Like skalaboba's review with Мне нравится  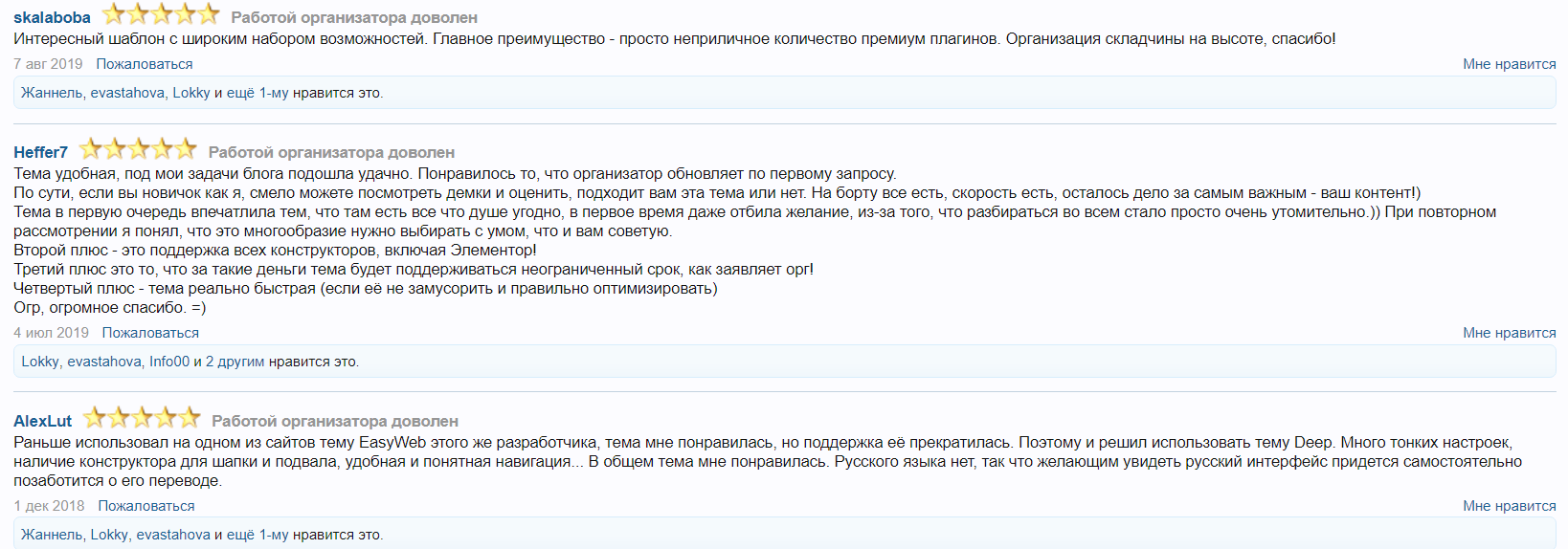coord(1509,64)
